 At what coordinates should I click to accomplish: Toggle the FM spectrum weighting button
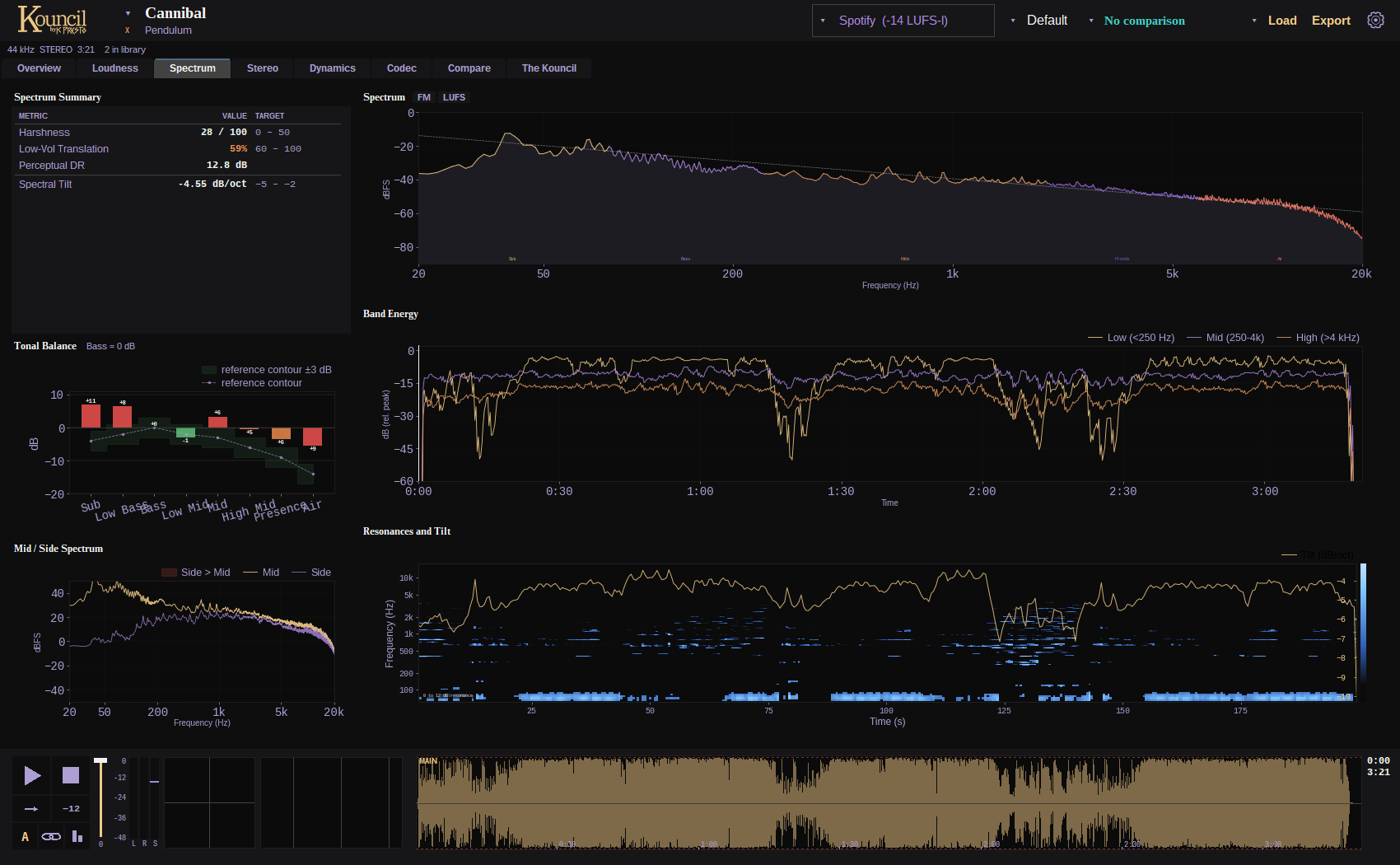coord(424,97)
